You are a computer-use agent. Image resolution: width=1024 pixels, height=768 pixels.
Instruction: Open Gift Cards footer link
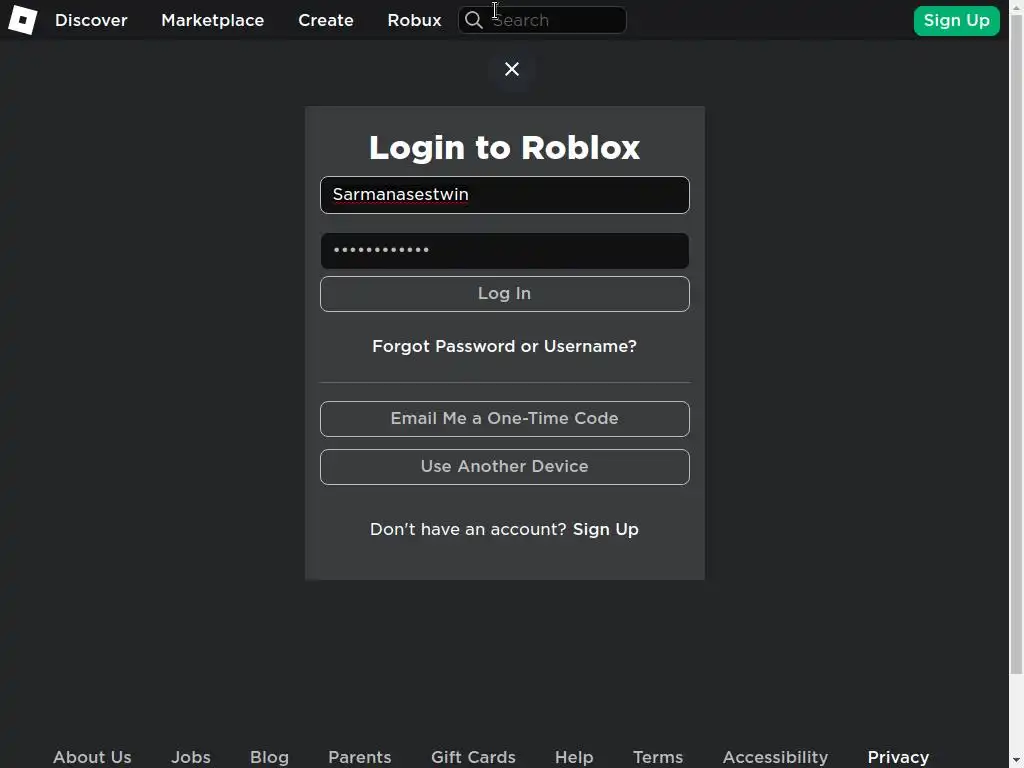[473, 757]
